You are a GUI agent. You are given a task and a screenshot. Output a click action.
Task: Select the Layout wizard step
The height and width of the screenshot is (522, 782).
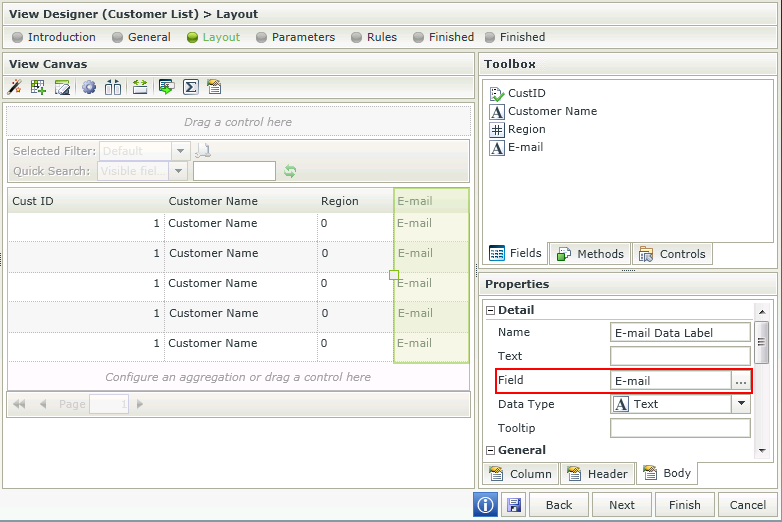click(213, 37)
